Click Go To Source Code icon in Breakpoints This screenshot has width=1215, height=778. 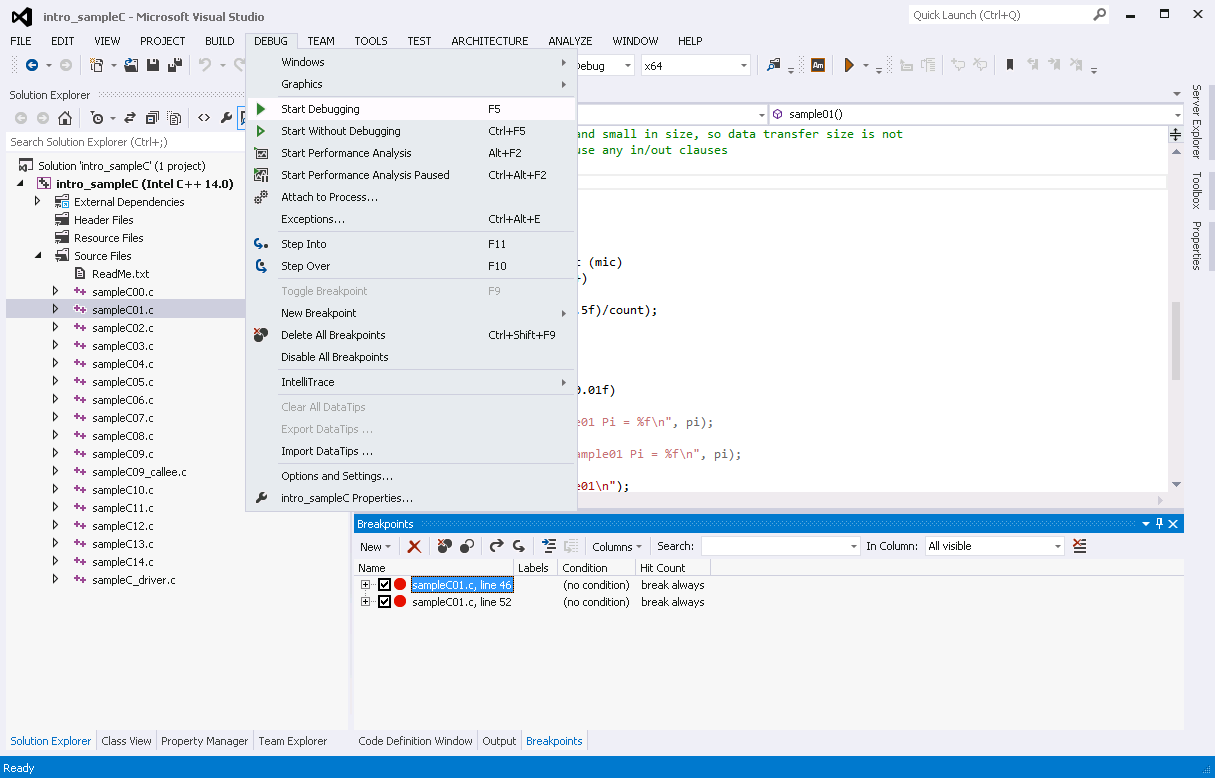549,546
